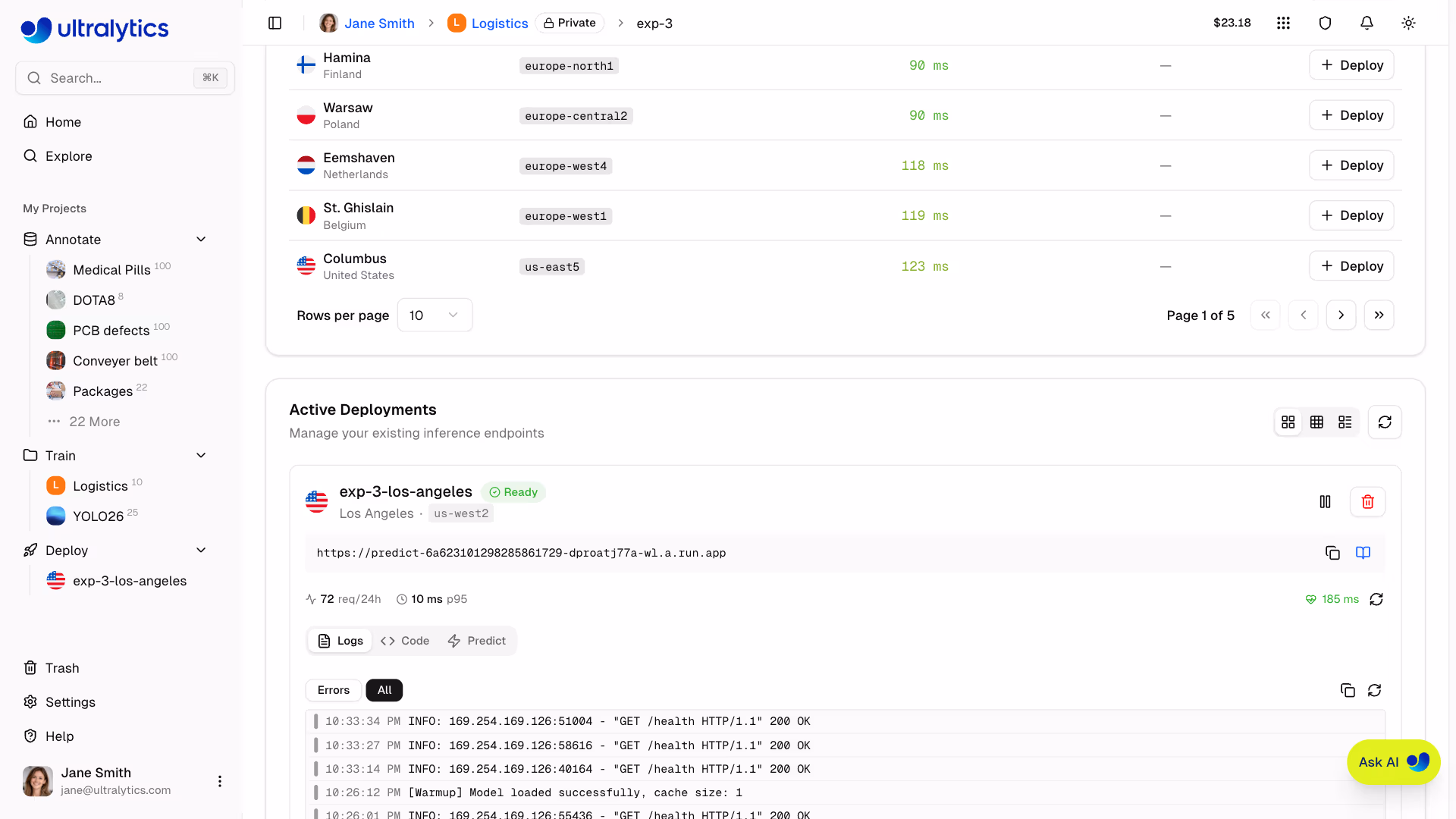Open Logistics project in Train
This screenshot has height=819, width=1456.
coord(100,485)
